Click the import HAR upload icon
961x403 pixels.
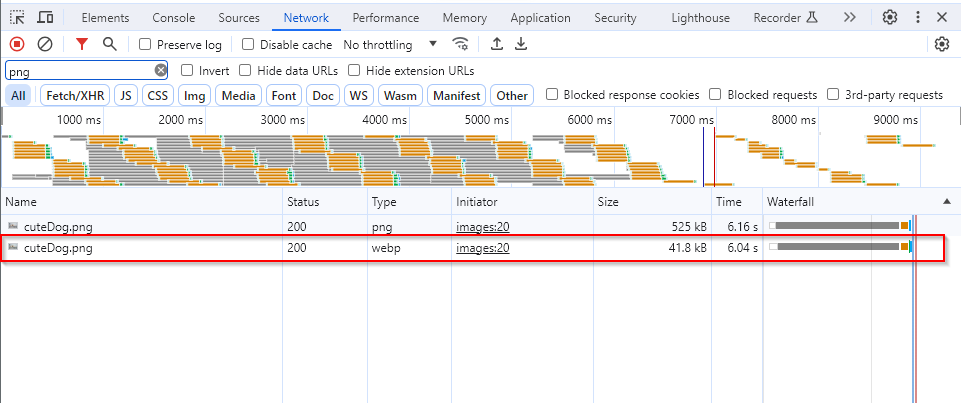[x=497, y=44]
